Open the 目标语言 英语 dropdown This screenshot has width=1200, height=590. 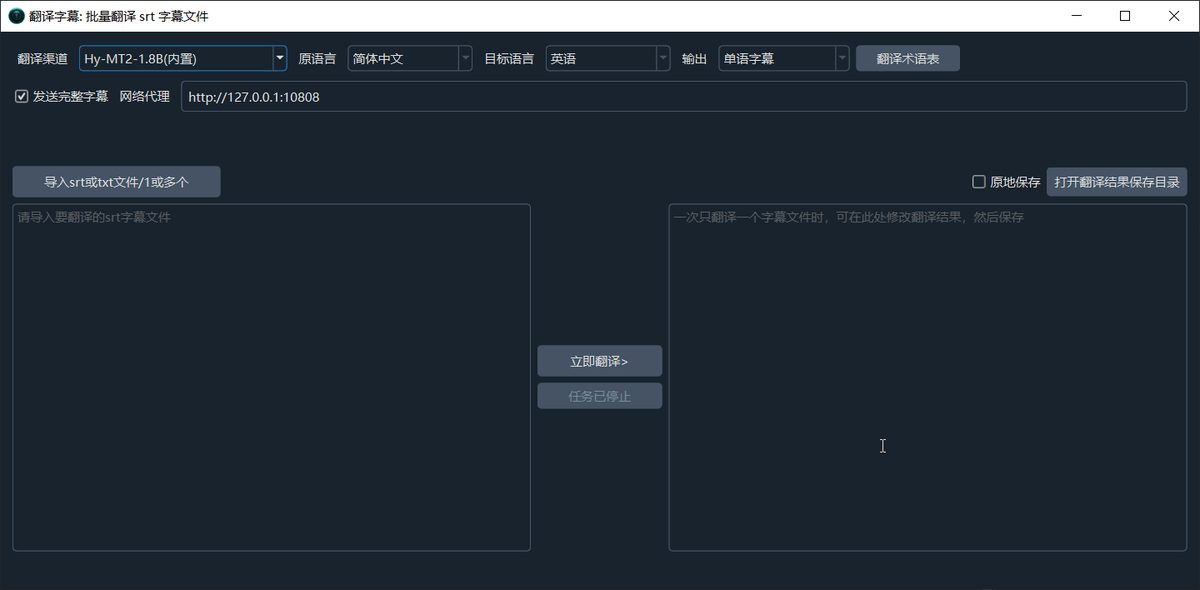pyautogui.click(x=608, y=59)
